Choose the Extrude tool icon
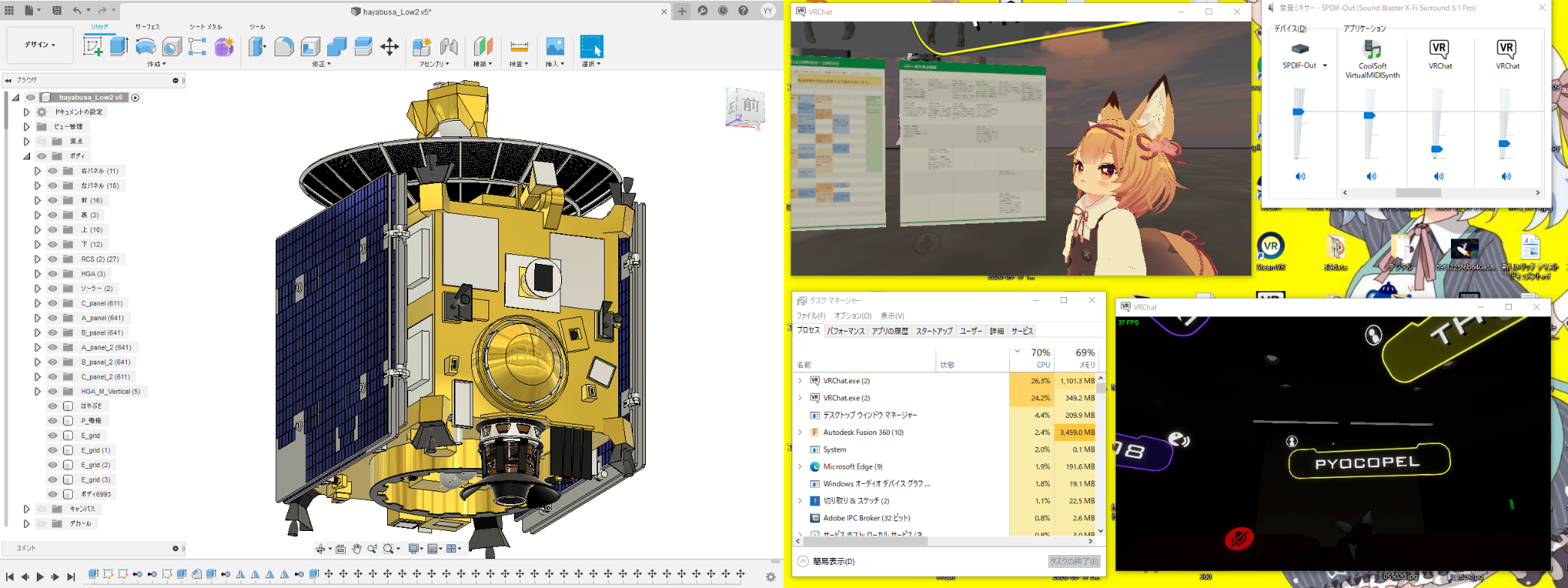The height and width of the screenshot is (588, 1568). [119, 46]
